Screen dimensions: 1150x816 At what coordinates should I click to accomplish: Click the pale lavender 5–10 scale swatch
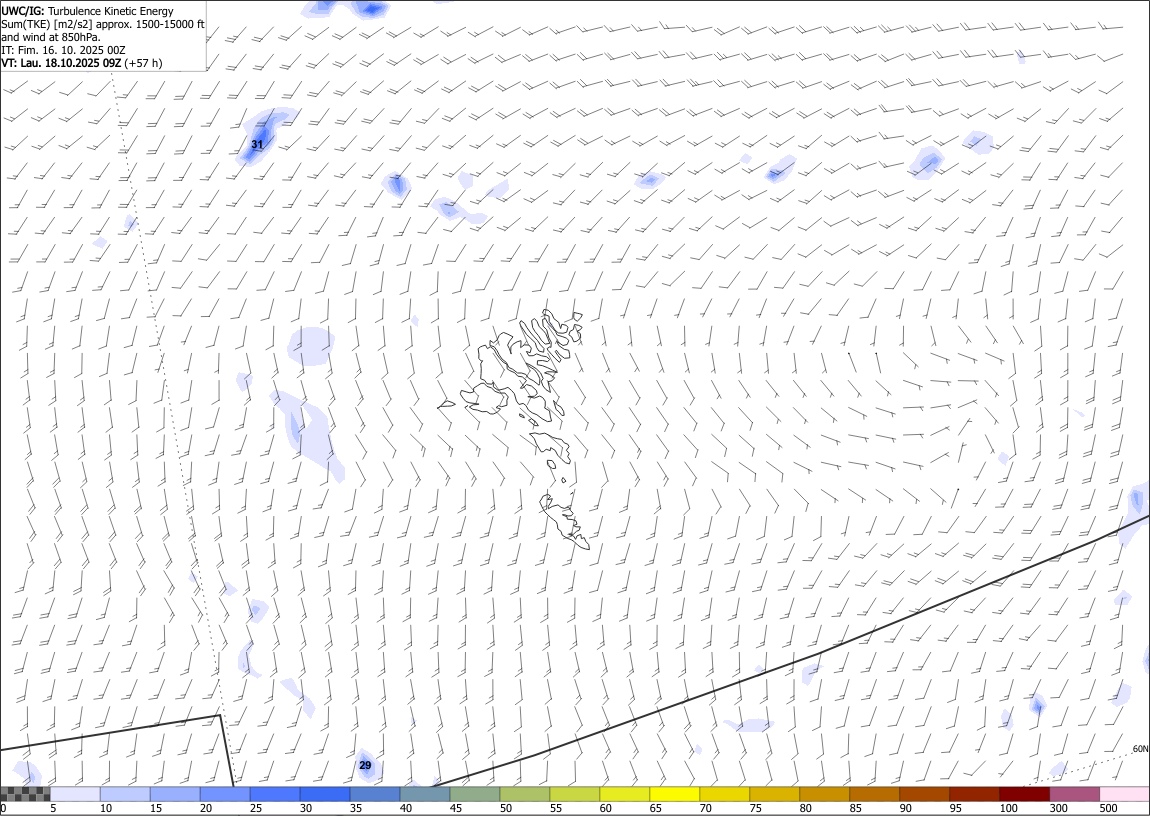click(75, 794)
